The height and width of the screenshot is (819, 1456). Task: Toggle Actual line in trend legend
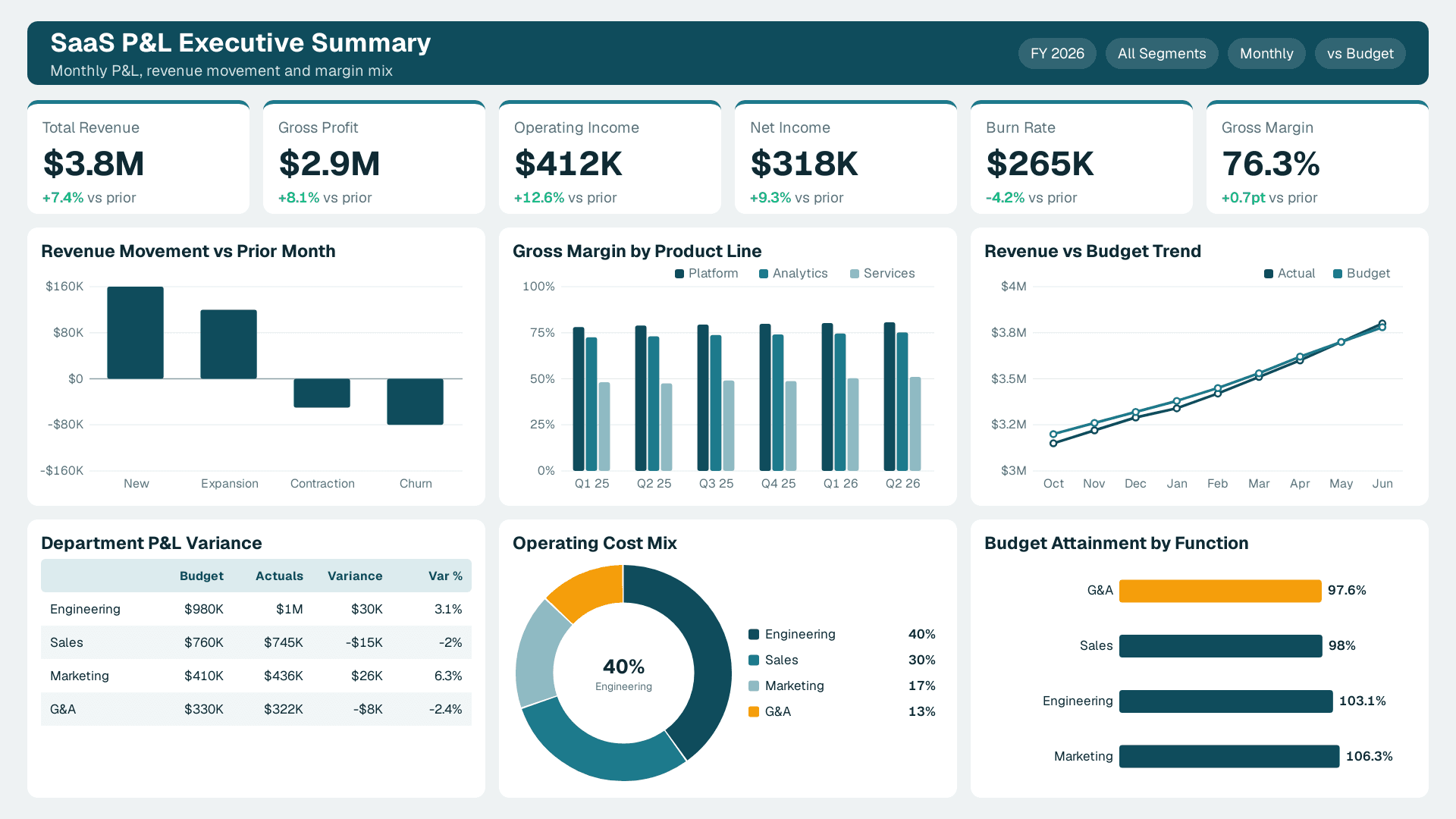(1290, 274)
